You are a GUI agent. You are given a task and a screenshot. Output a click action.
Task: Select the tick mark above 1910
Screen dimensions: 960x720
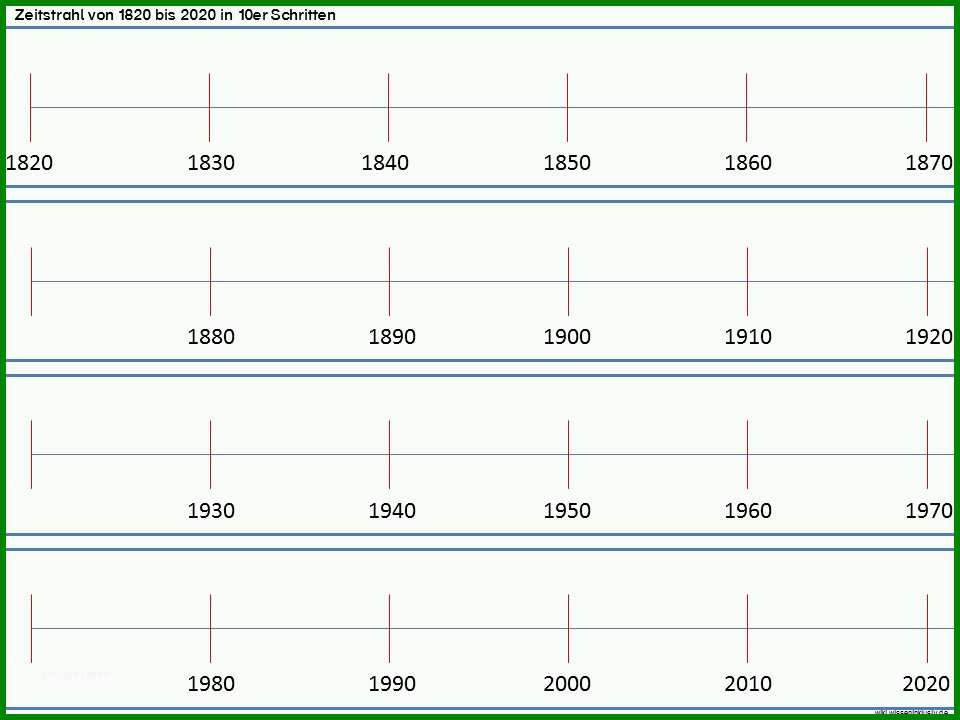point(748,282)
